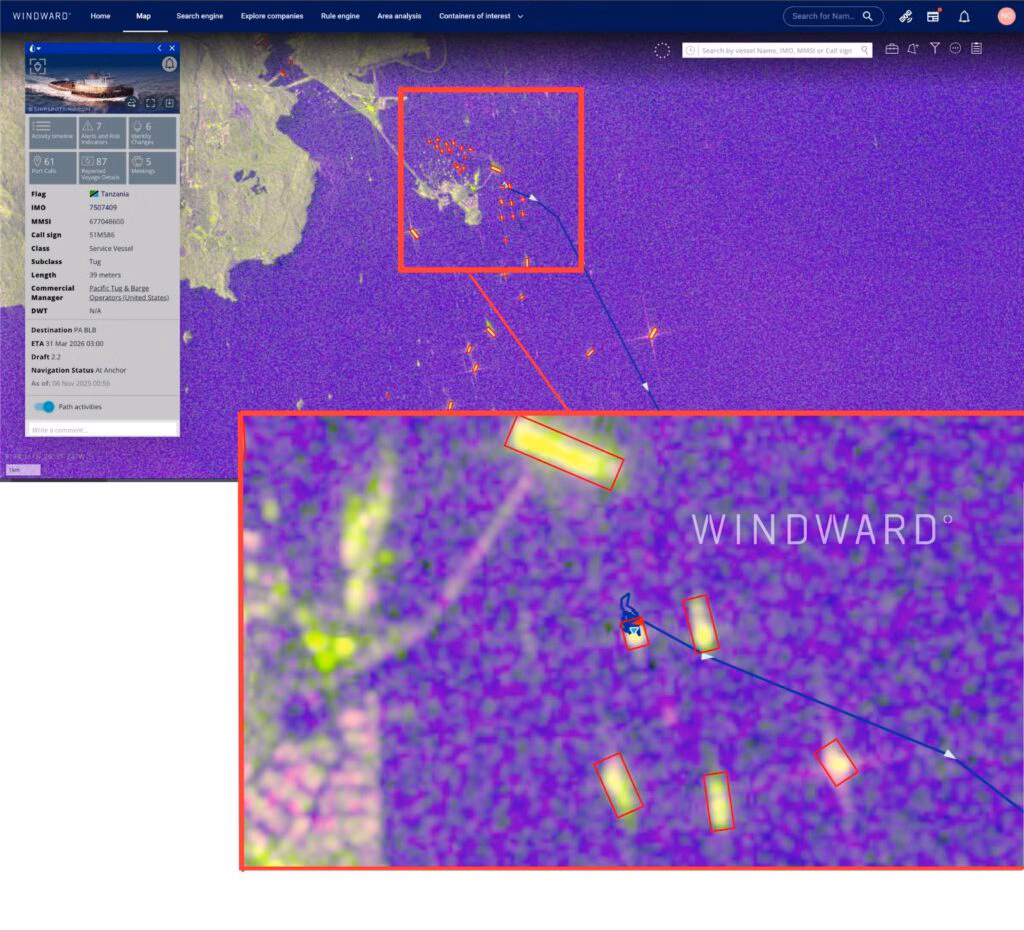Image resolution: width=1024 pixels, height=930 pixels.
Task: Open the clipboard list icon on map toolbar
Action: (x=976, y=48)
